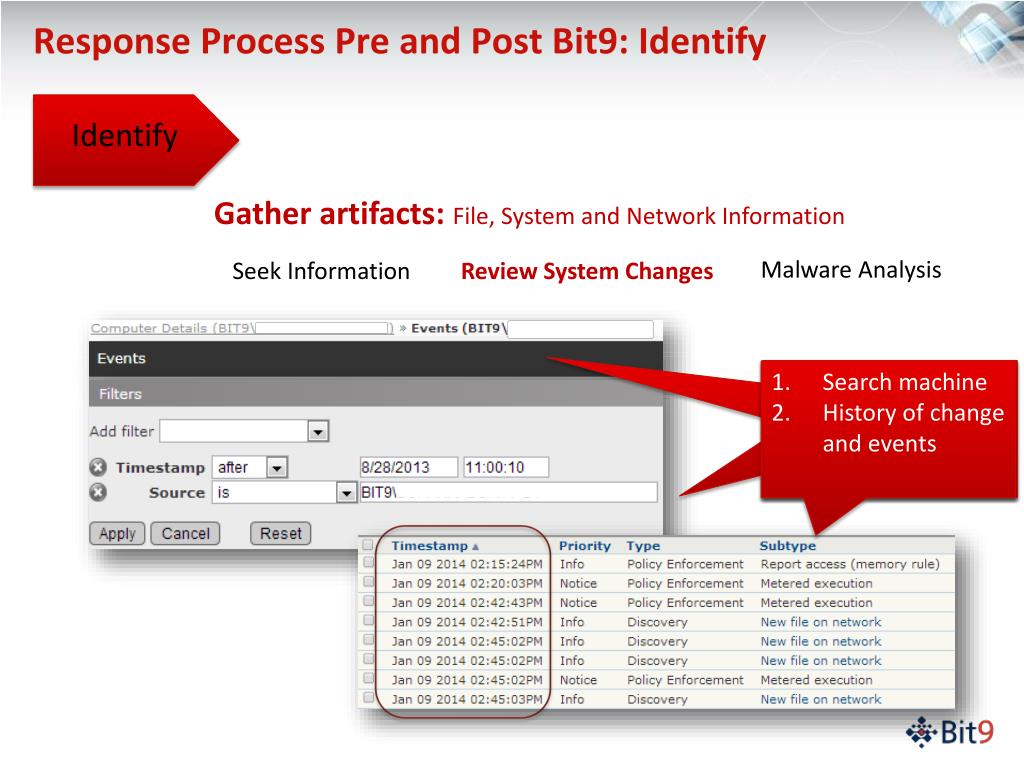Click Notice priority in 02:20:03PM row
The height and width of the screenshot is (768, 1024).
point(578,583)
